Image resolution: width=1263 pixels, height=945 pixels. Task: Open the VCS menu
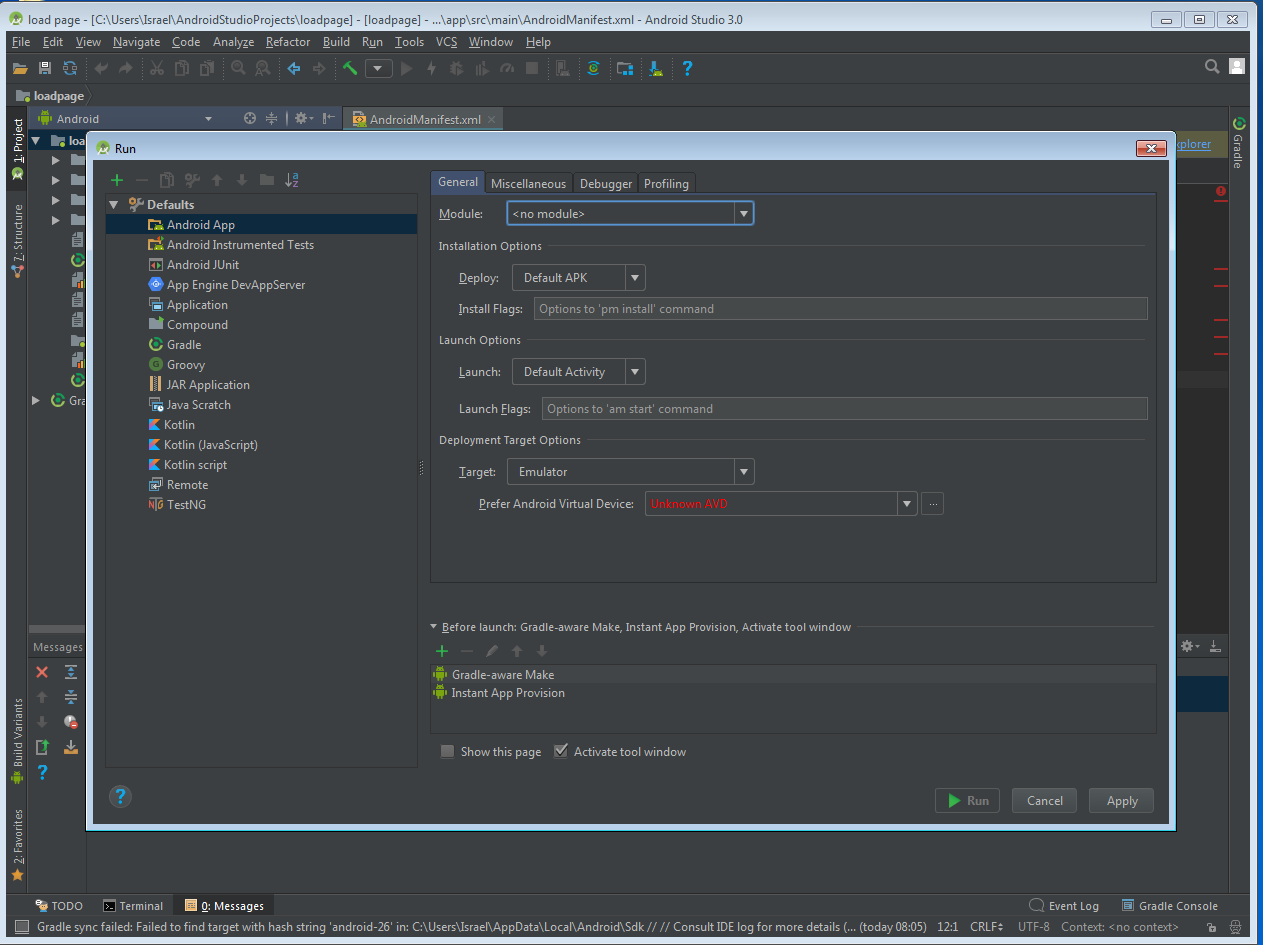click(446, 42)
